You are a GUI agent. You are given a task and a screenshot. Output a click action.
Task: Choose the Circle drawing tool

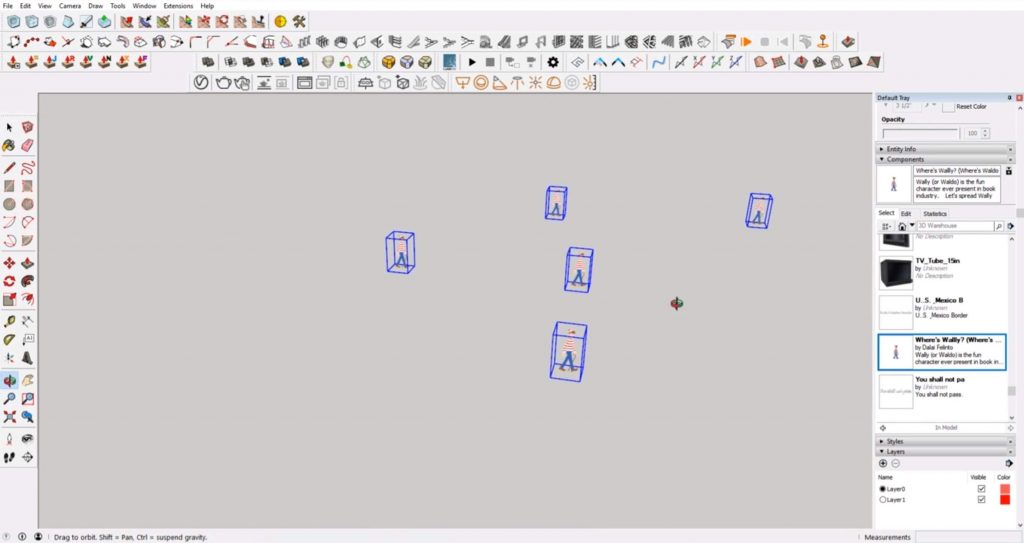pos(9,204)
